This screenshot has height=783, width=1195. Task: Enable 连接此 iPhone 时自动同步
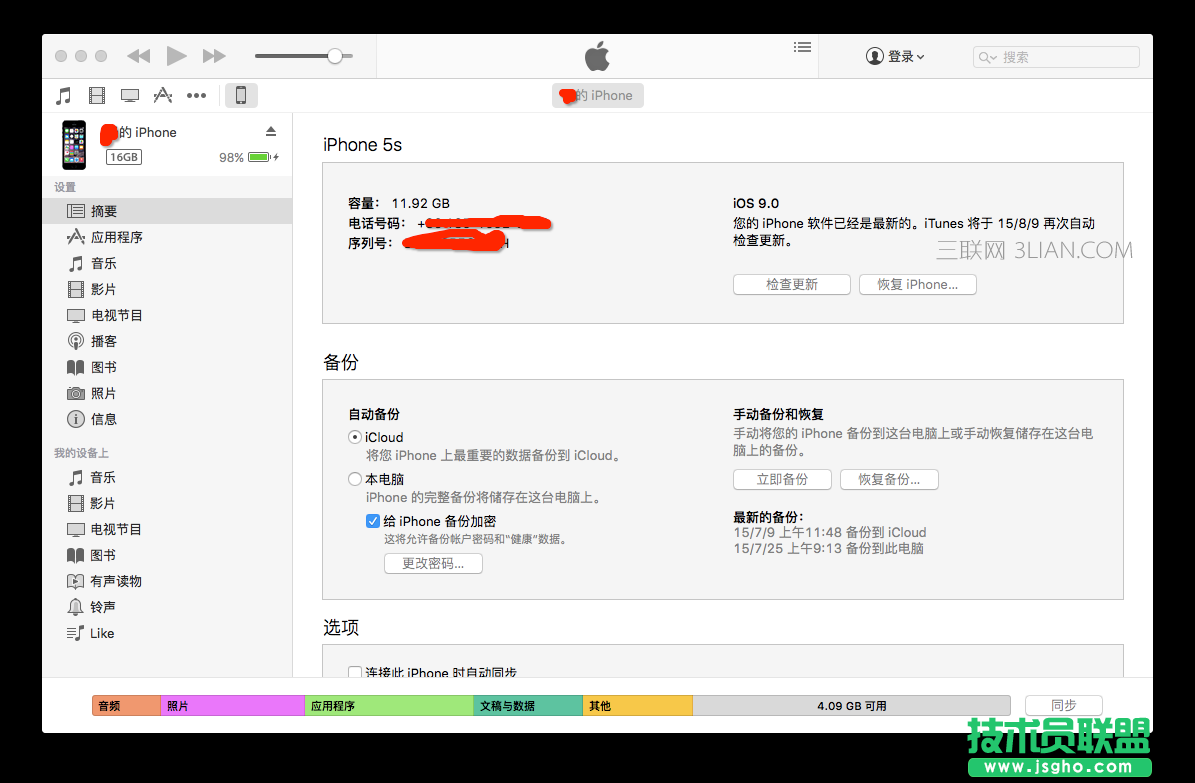[355, 673]
